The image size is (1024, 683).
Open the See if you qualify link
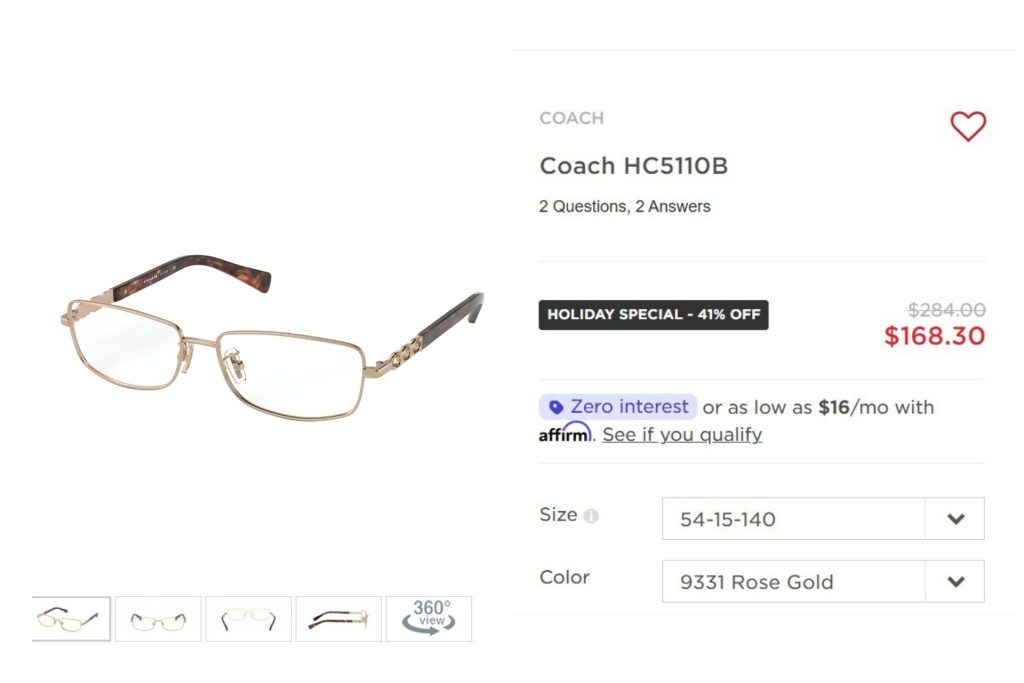681,433
